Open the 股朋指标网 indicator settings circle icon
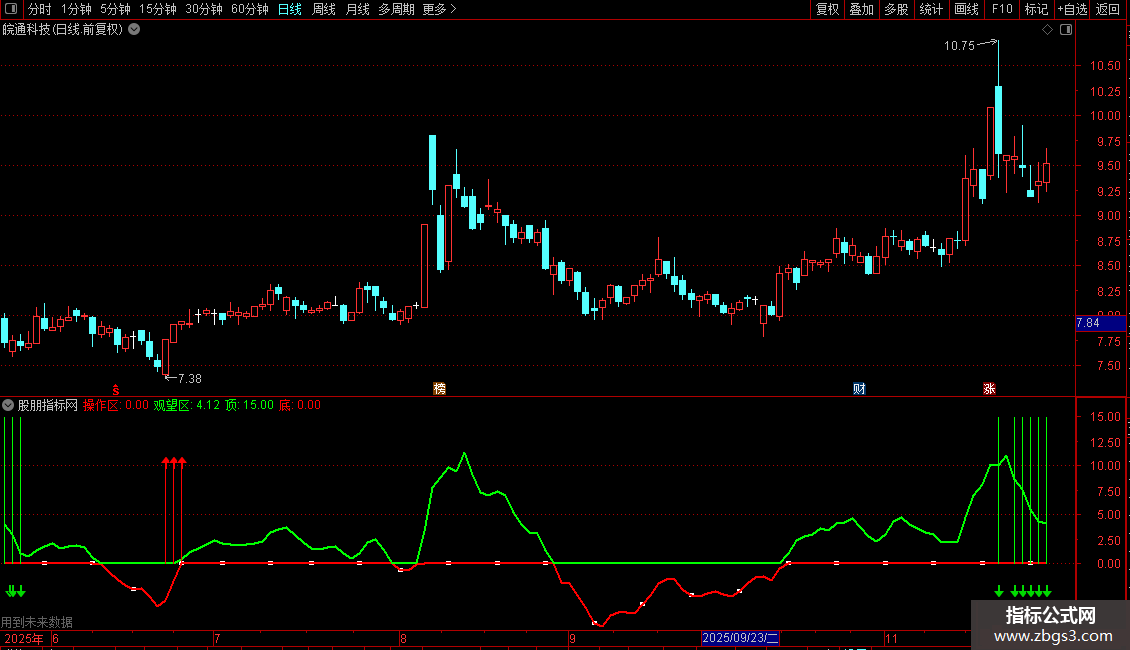1130x650 pixels. pos(8,405)
